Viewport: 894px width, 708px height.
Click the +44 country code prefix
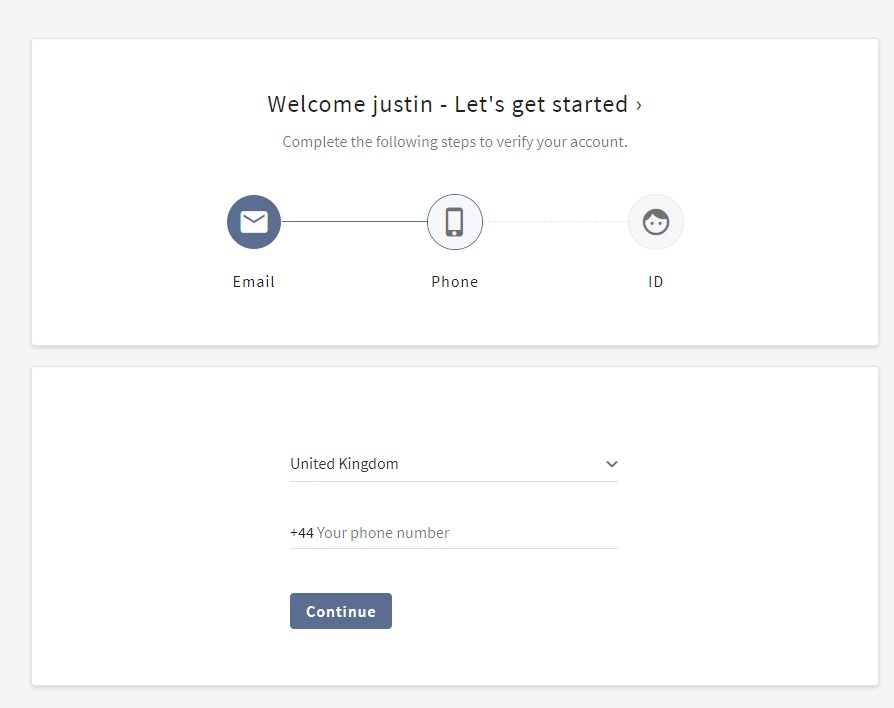(301, 533)
